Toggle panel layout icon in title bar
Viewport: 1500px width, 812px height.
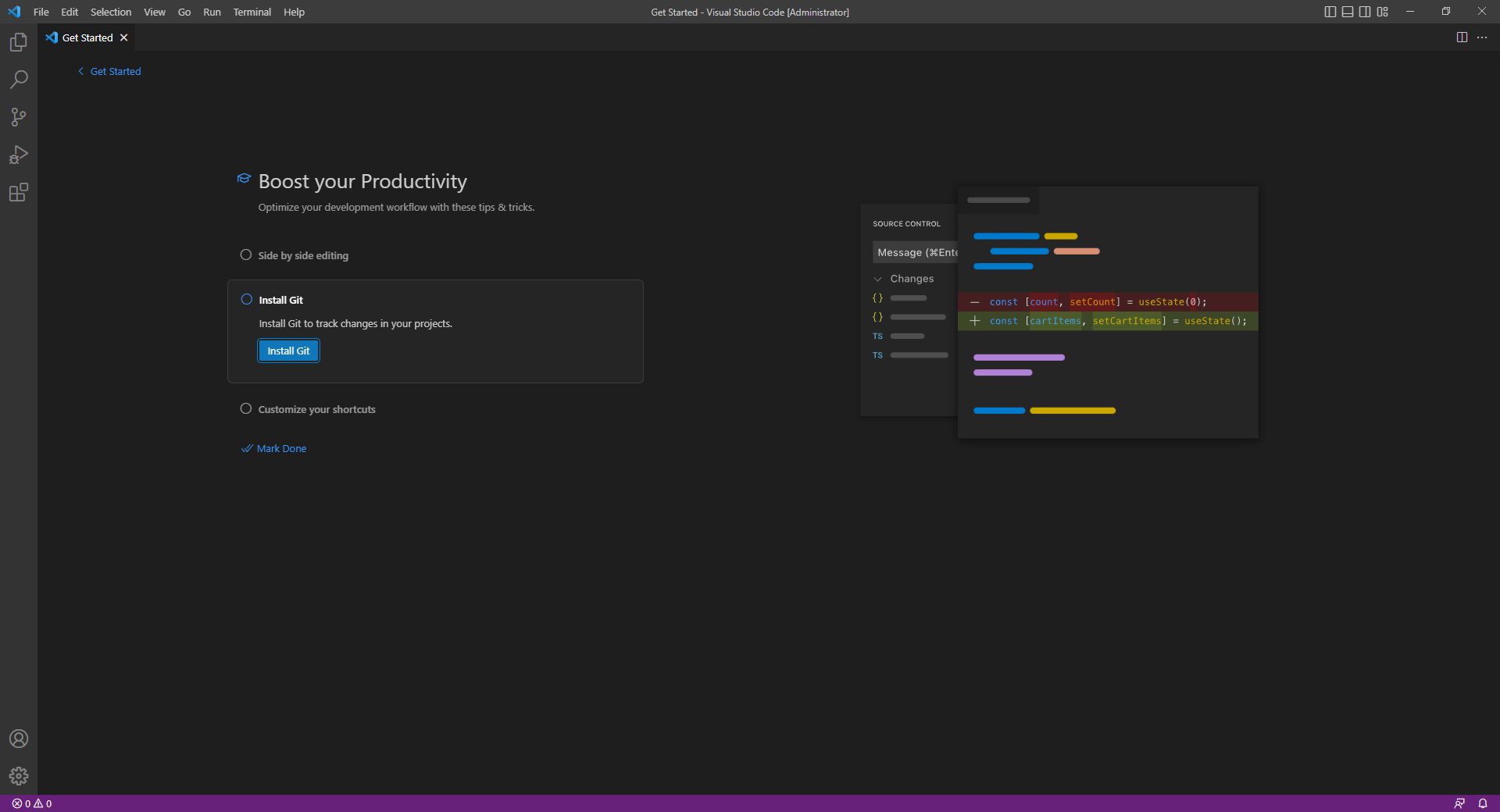[1348, 12]
